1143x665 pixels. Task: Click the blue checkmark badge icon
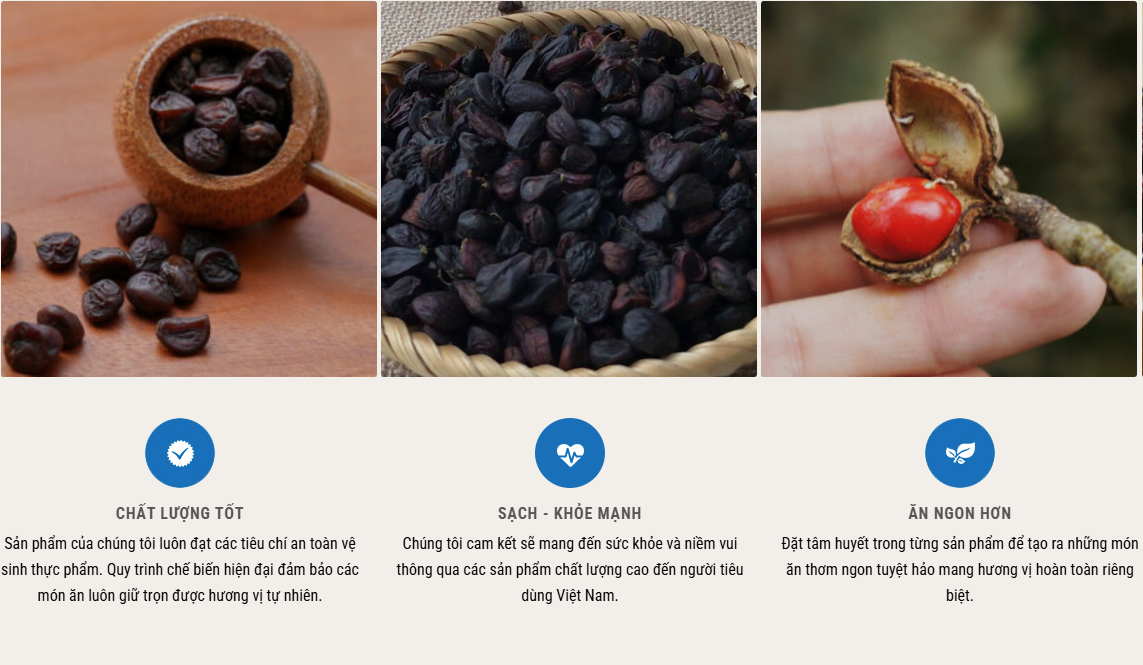pyautogui.click(x=180, y=453)
